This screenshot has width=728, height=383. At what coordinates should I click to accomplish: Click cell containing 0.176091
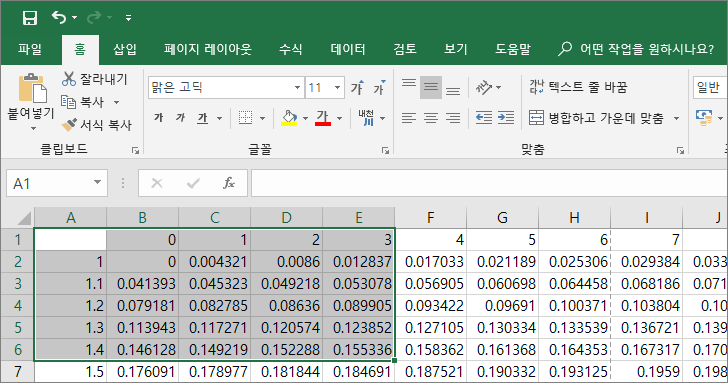(143, 372)
